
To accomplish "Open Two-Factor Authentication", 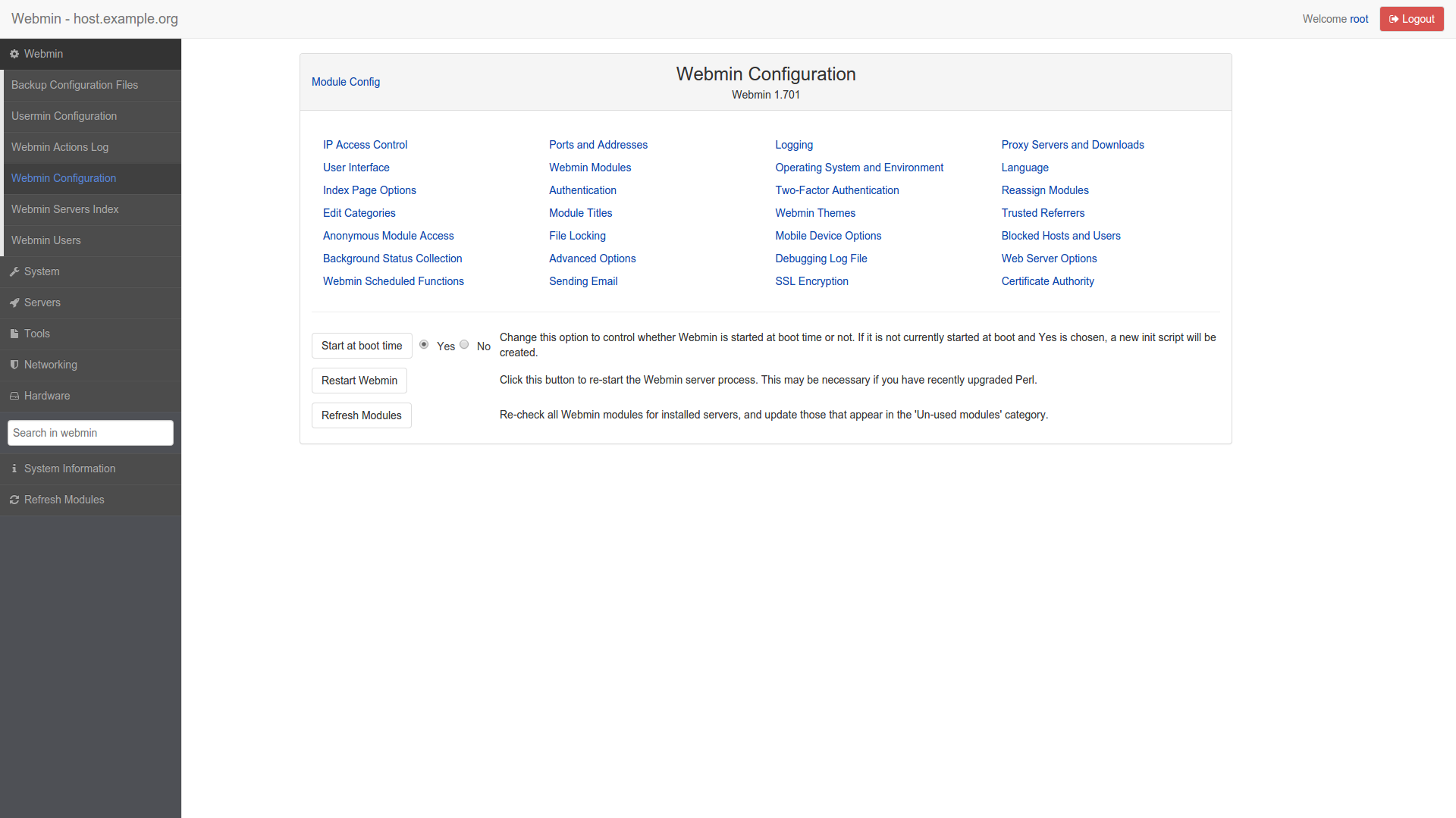I will [837, 190].
